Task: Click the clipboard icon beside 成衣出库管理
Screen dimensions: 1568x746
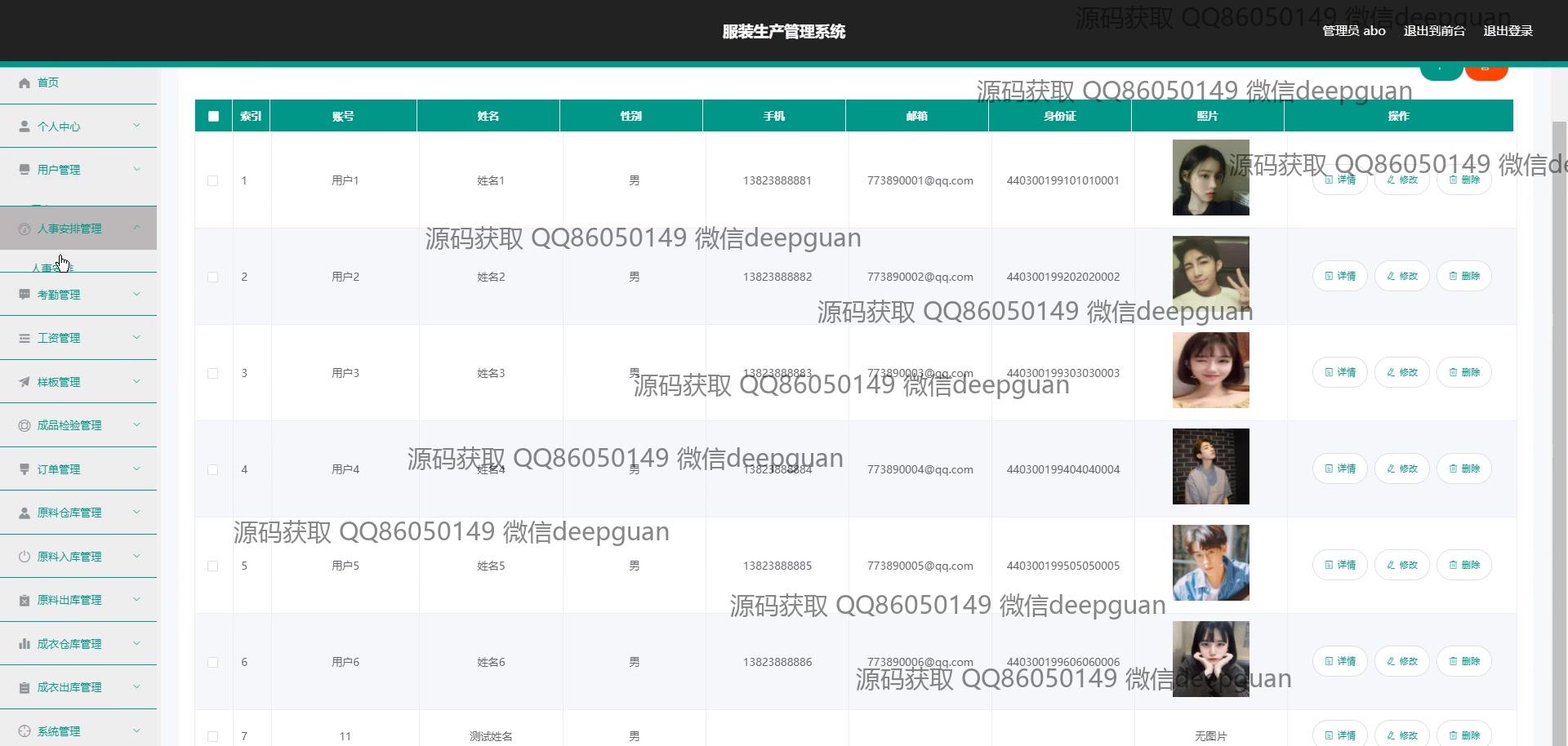Action: (24, 687)
